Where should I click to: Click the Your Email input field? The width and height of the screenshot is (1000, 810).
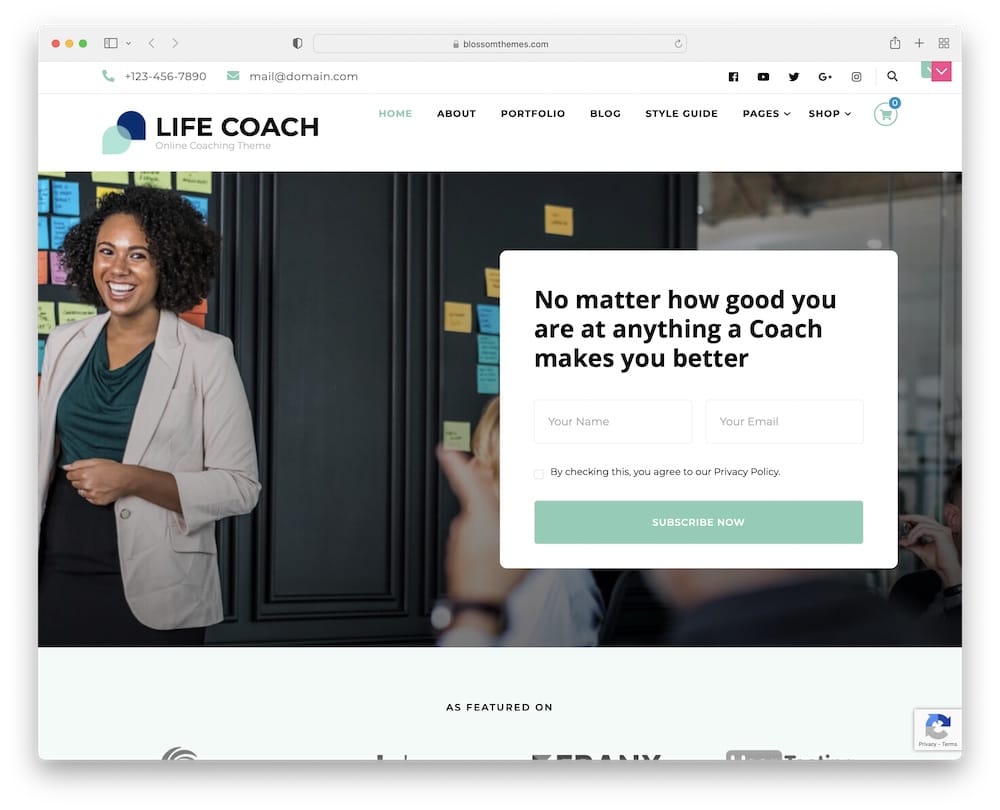784,422
